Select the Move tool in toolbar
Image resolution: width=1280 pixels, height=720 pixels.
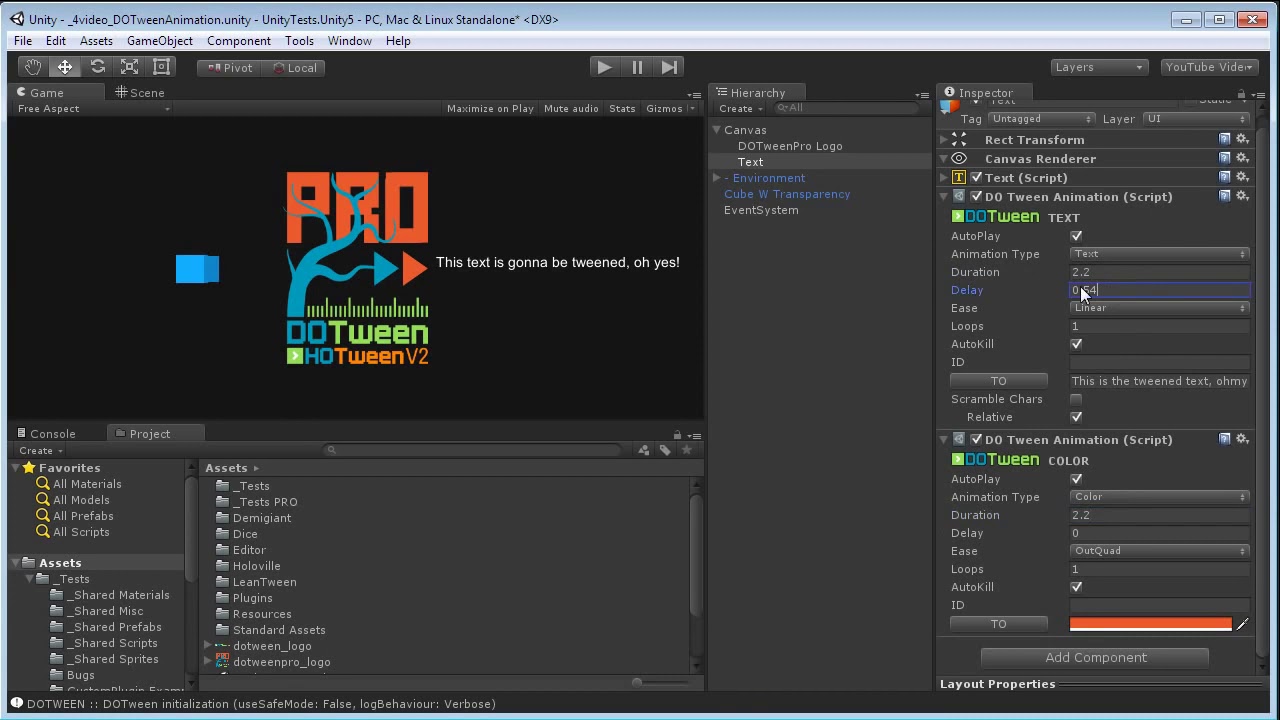click(65, 67)
